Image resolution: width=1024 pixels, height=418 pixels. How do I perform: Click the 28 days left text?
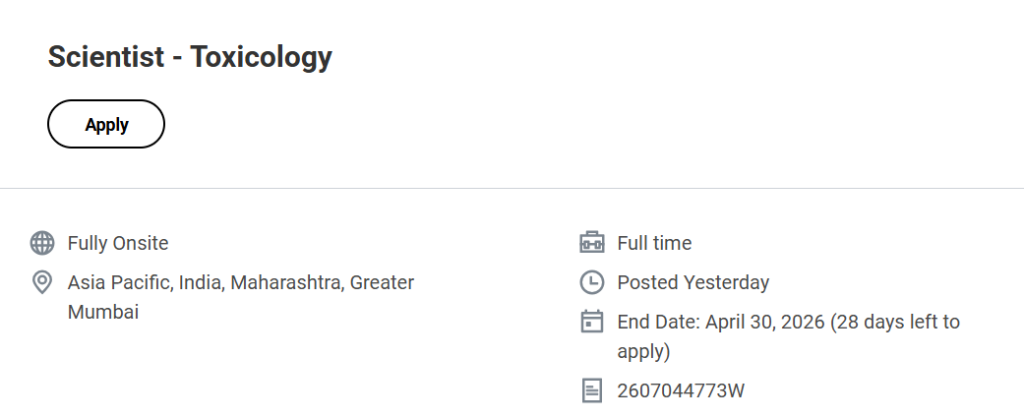905,322
